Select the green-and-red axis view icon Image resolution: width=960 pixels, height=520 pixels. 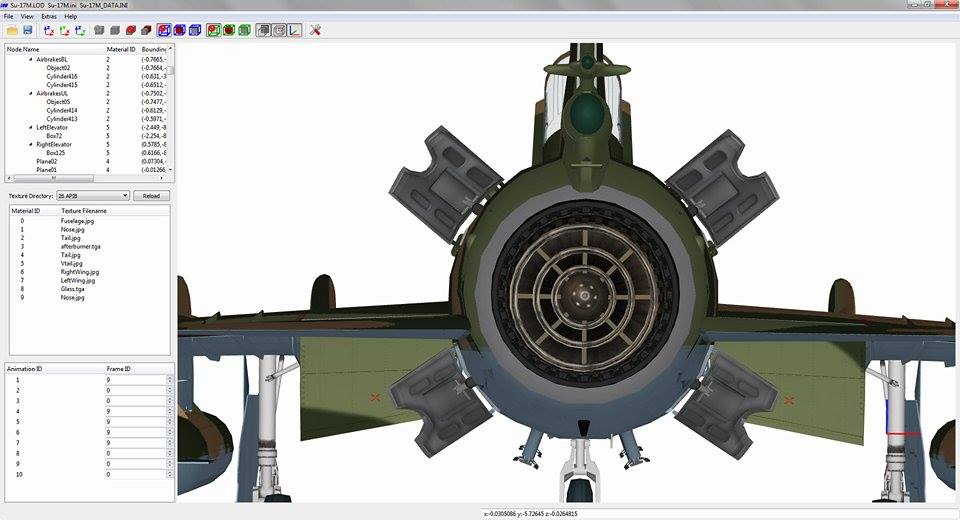(64, 30)
